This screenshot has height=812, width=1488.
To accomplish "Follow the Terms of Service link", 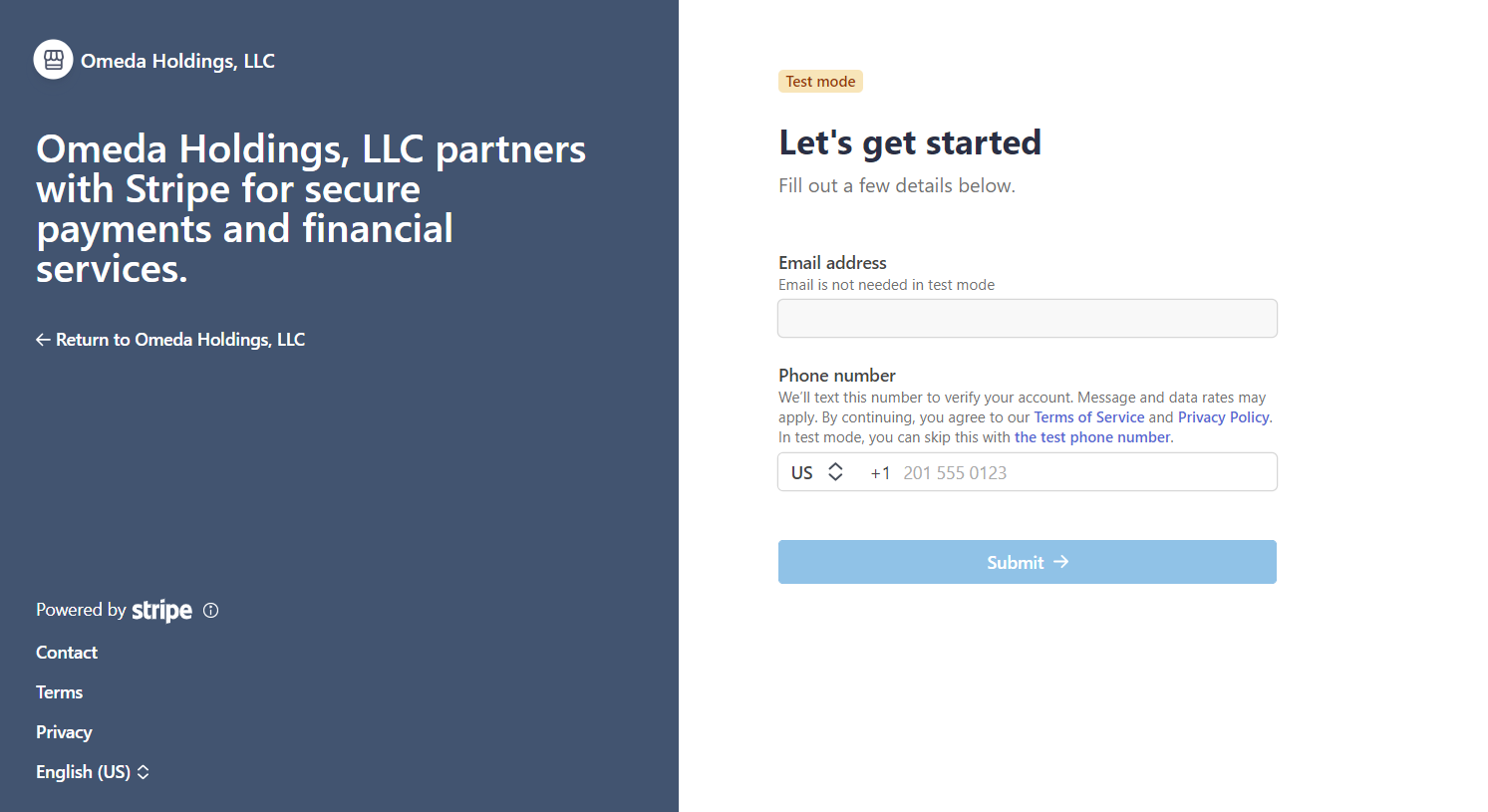I will pos(1088,417).
